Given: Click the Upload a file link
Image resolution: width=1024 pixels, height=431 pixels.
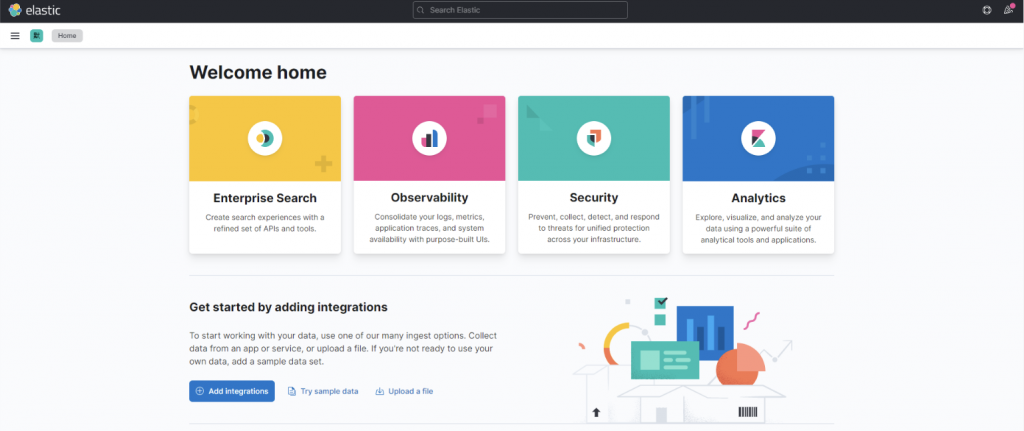Looking at the screenshot, I should 404,391.
